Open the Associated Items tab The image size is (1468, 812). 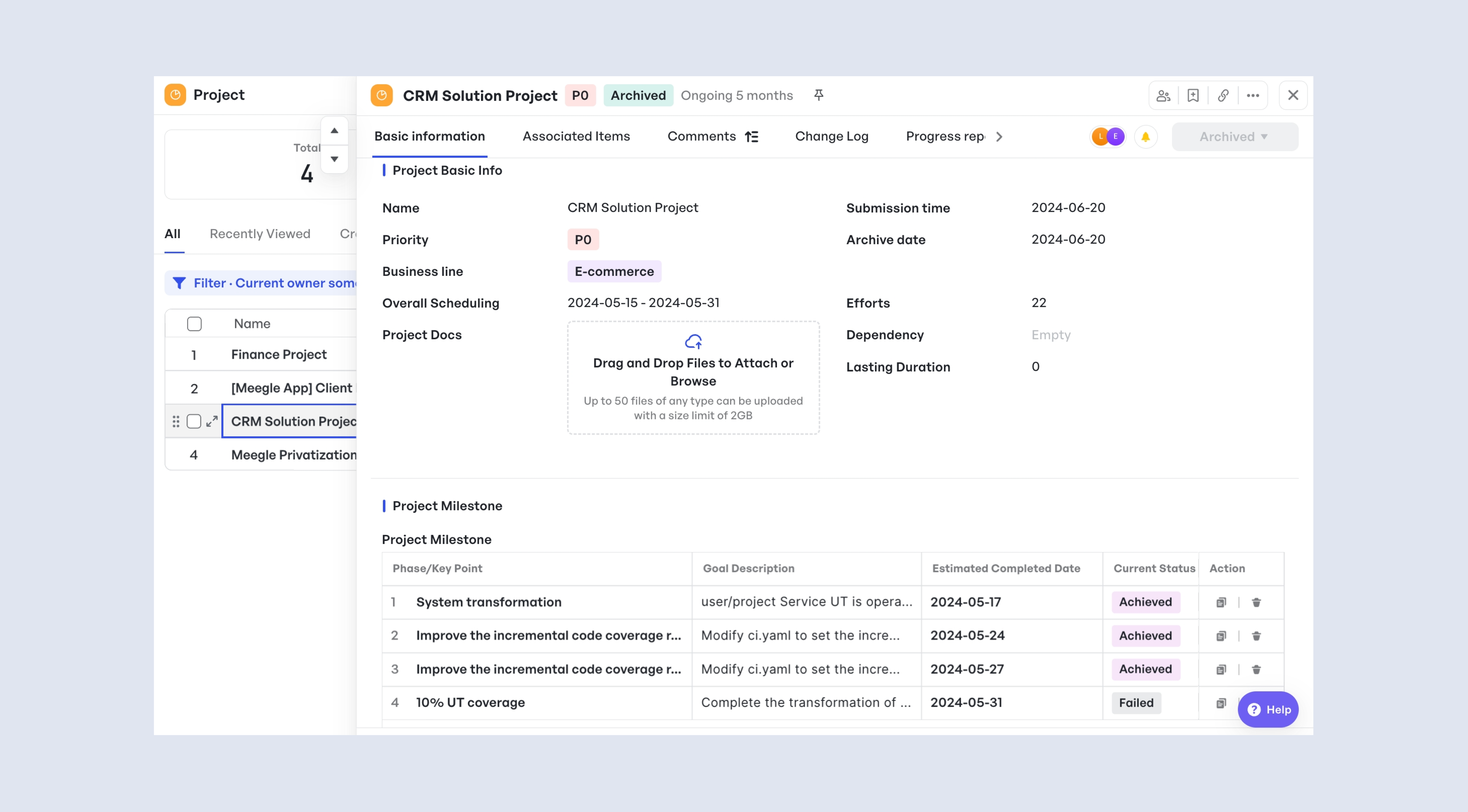pyautogui.click(x=576, y=137)
